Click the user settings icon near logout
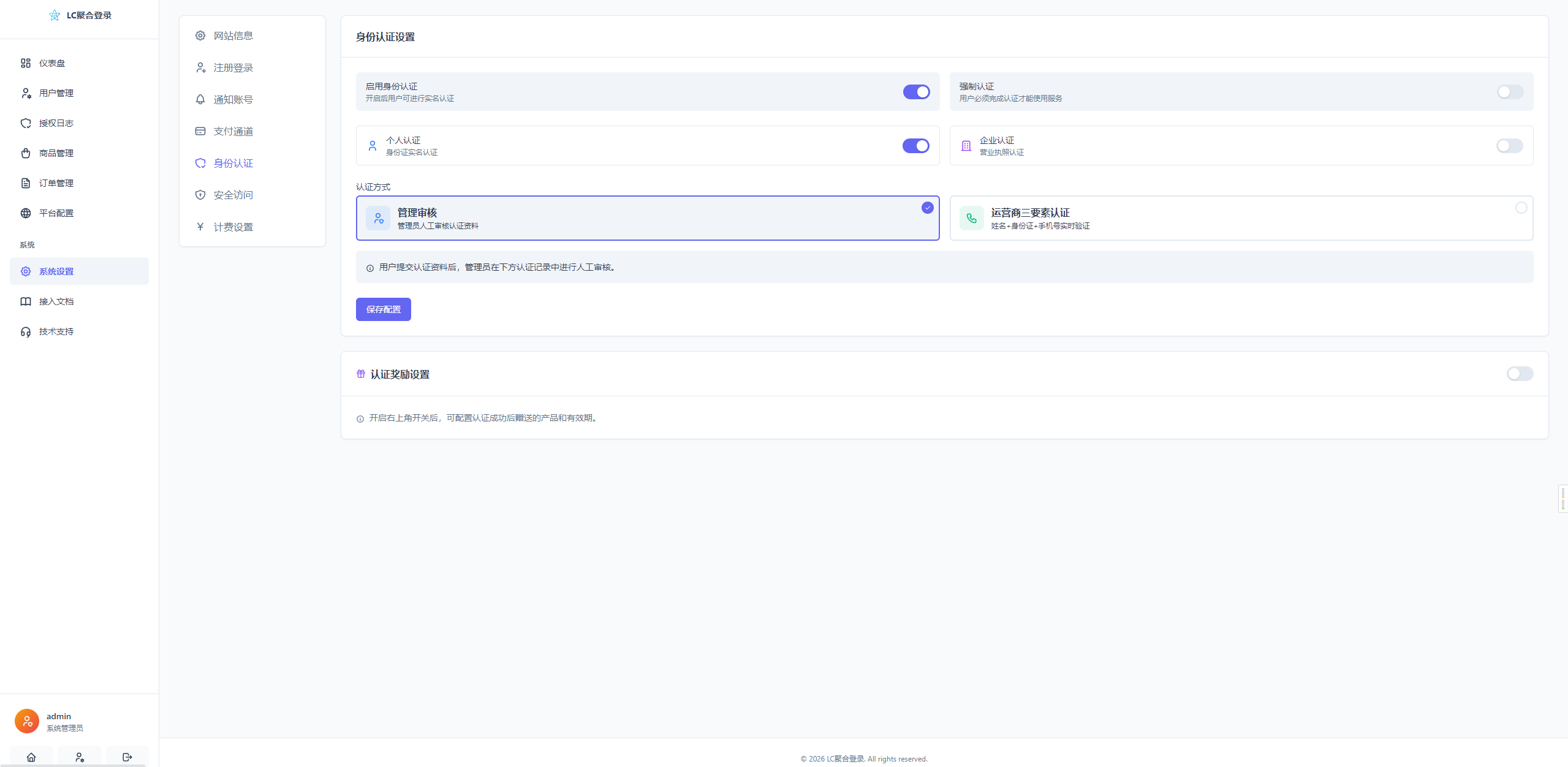This screenshot has height=767, width=1568. [80, 757]
